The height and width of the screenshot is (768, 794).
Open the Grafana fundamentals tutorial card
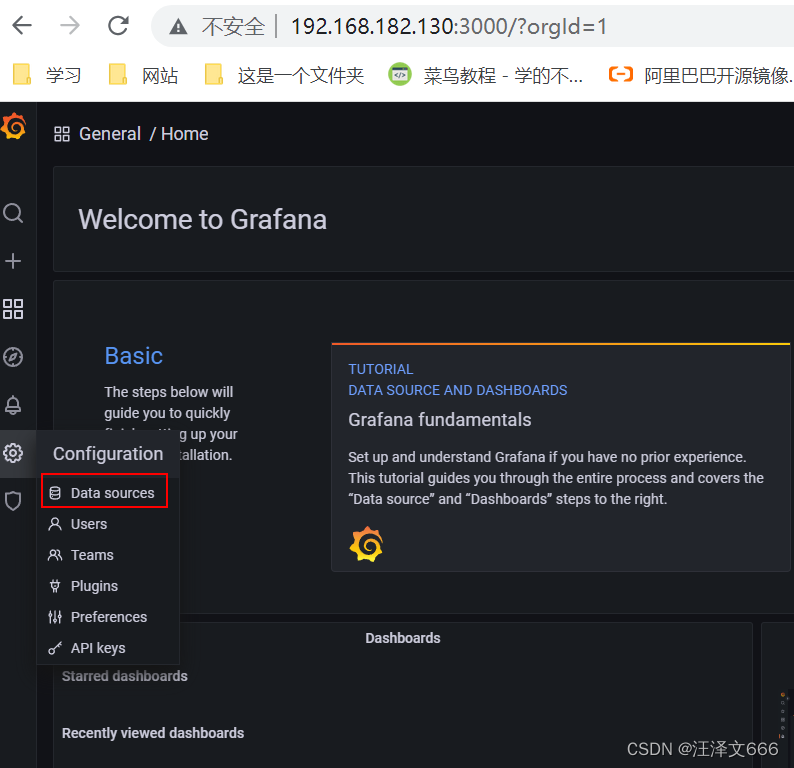pyautogui.click(x=561, y=458)
